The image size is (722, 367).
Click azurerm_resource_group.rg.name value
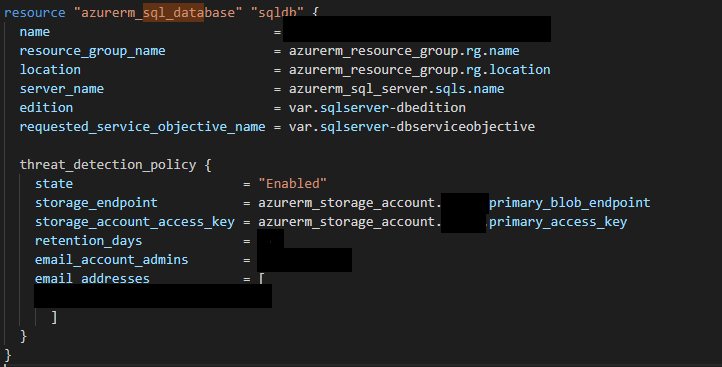pos(404,51)
